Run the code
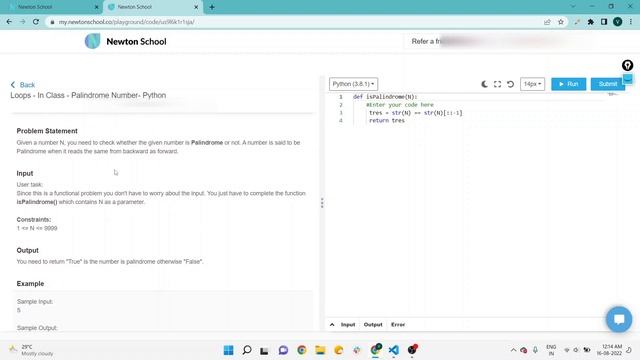 (x=569, y=84)
